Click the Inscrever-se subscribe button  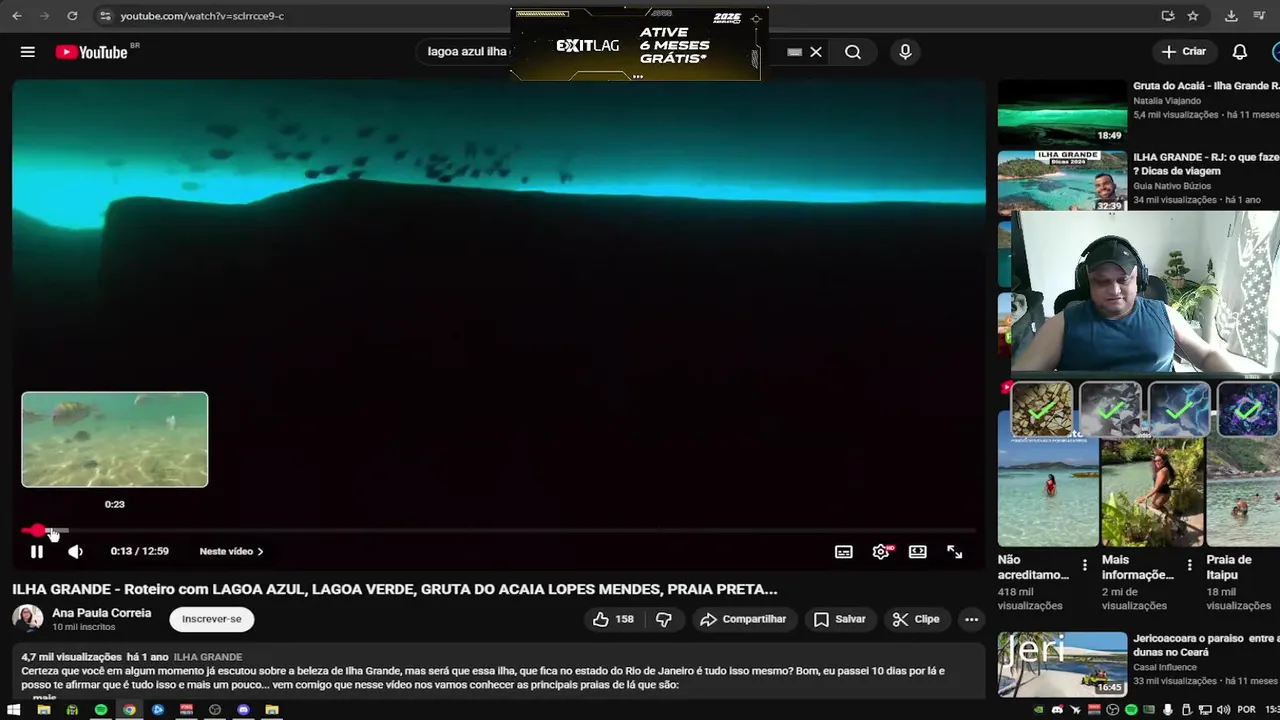point(212,619)
